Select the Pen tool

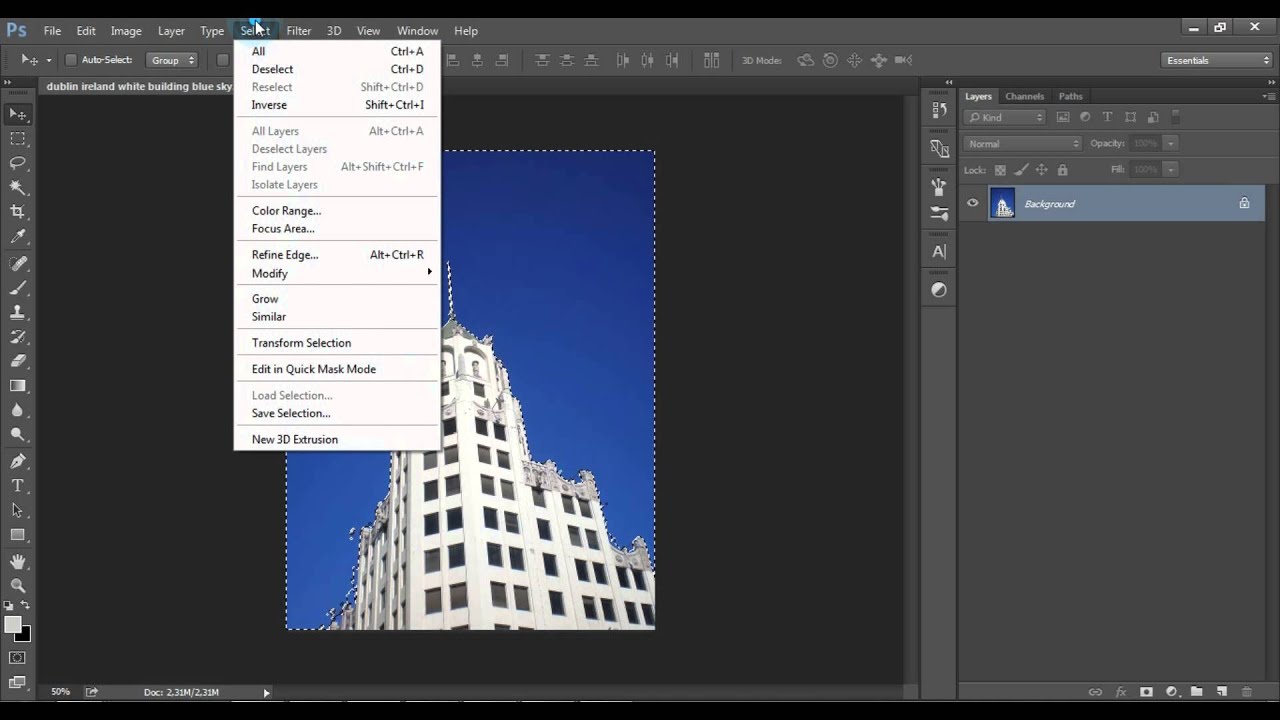coord(18,461)
